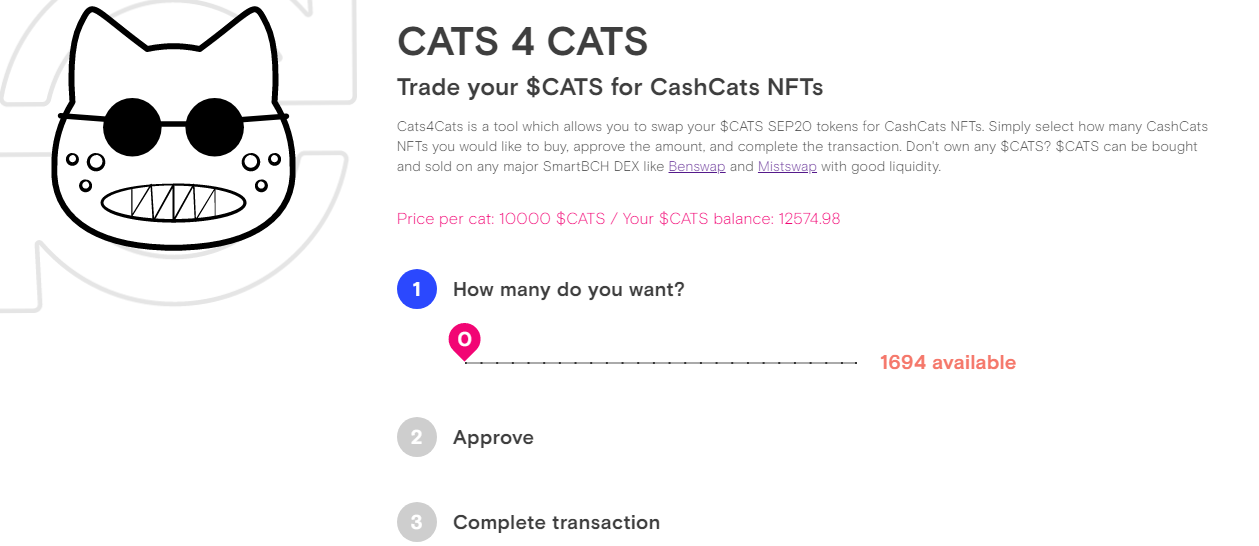Open the Benswap link
The image size is (1259, 546).
point(697,167)
